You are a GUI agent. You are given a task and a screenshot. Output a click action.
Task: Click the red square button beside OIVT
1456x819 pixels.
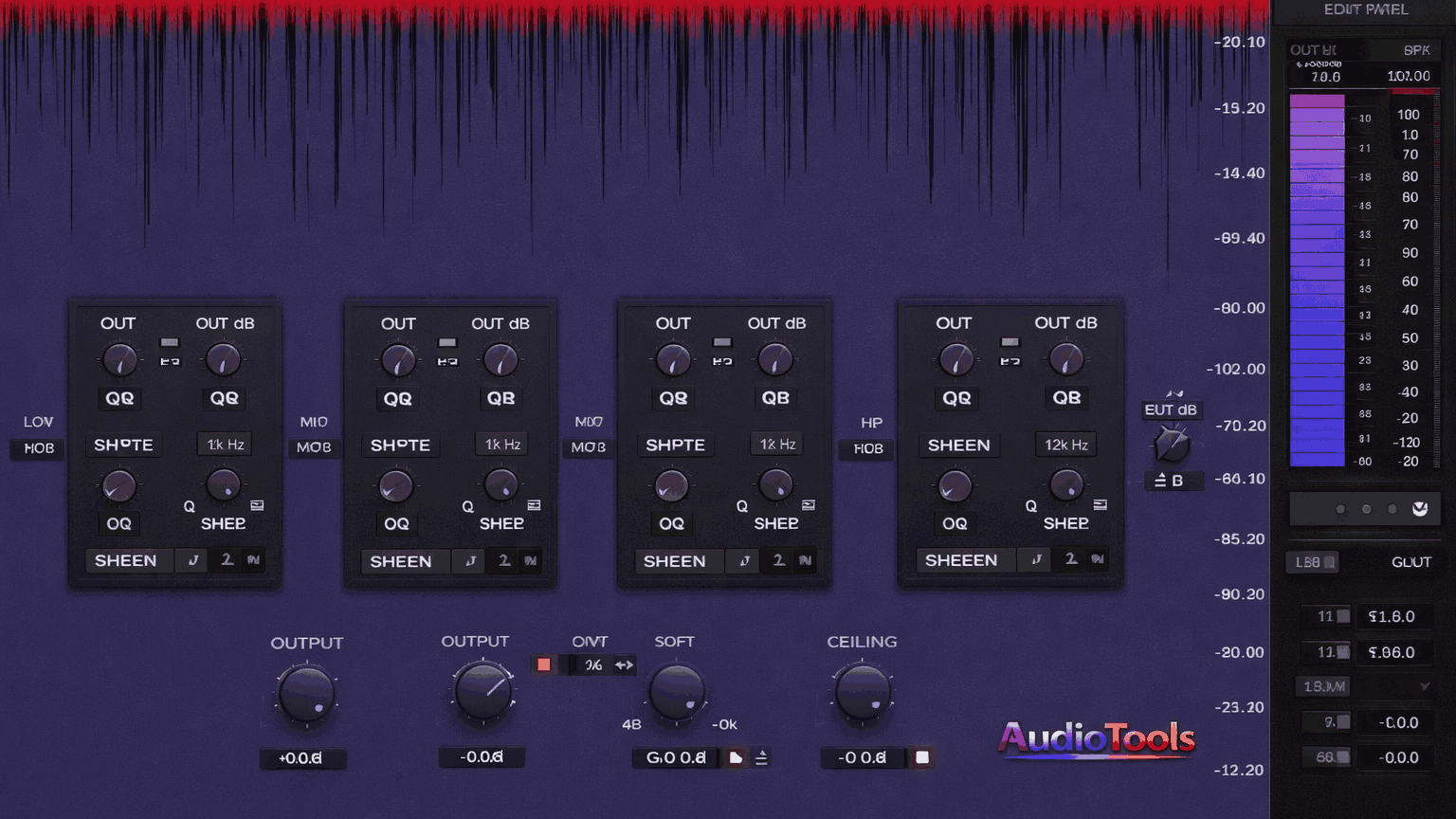pos(543,664)
